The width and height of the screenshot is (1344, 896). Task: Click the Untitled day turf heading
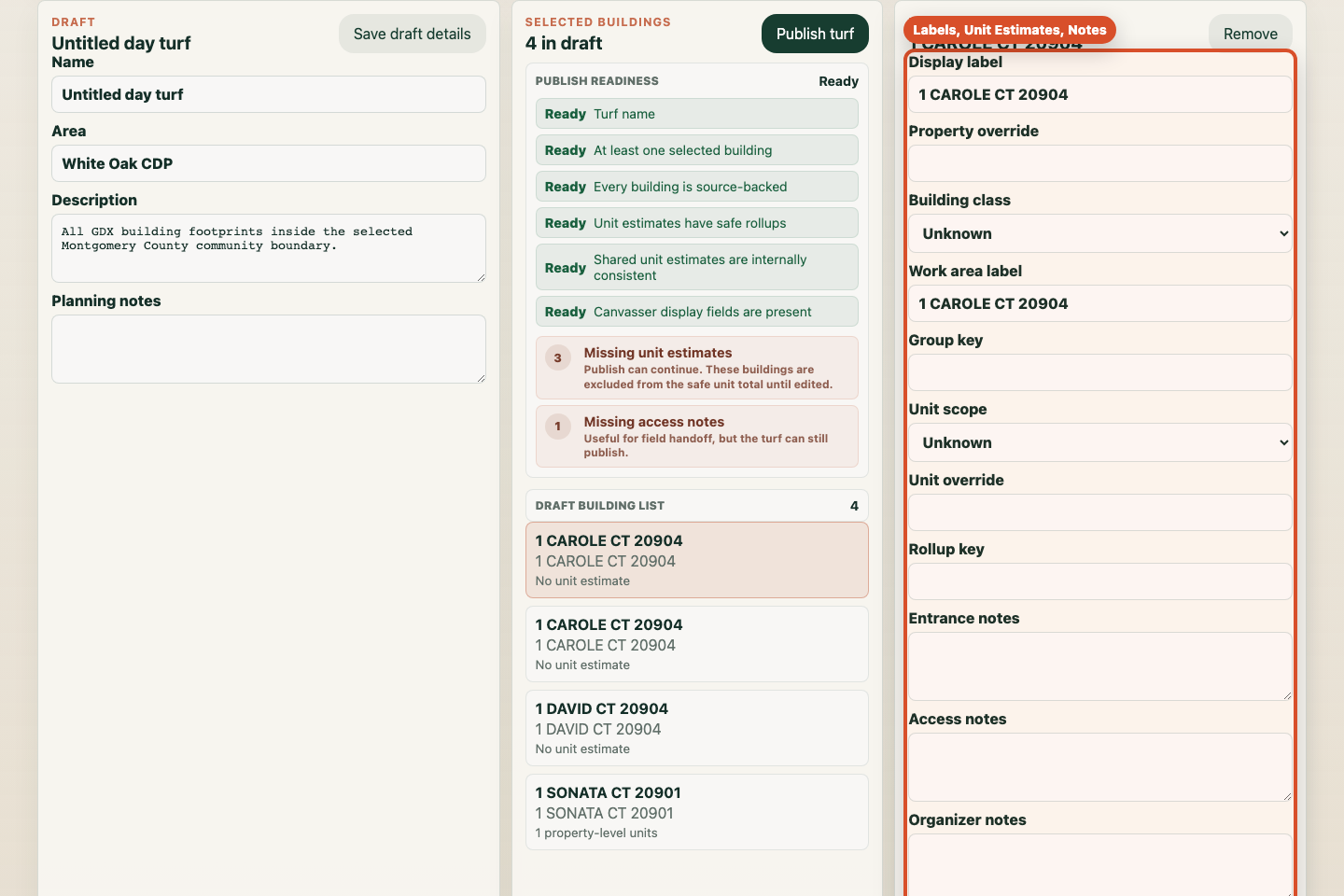[121, 43]
